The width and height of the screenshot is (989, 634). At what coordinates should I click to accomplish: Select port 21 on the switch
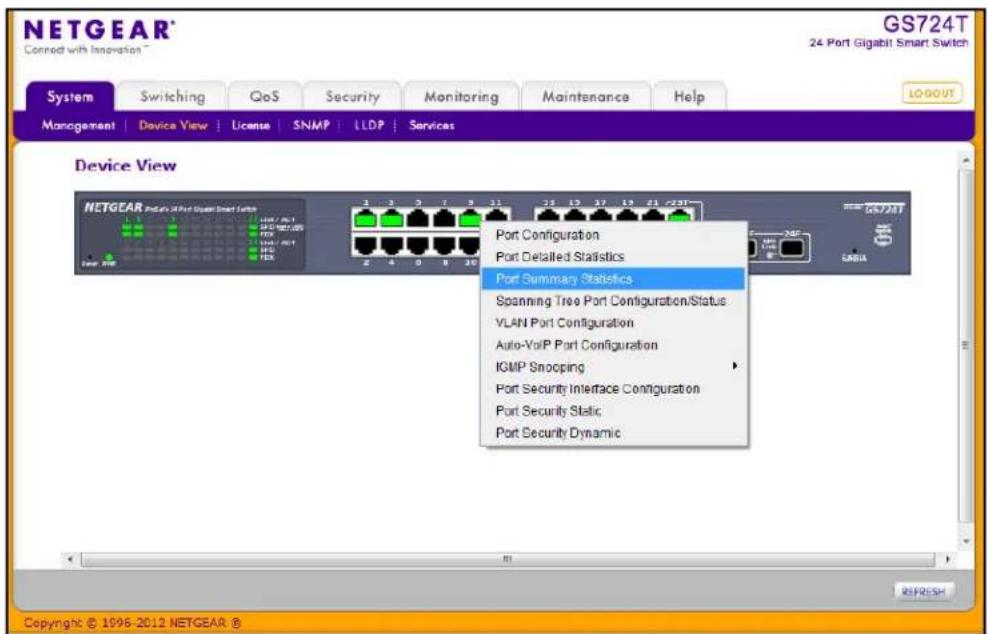(654, 217)
